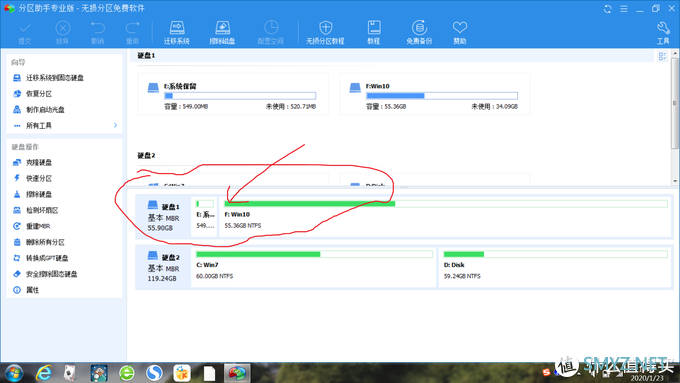Open the 擦除磁盘 wipe disk tool
Screen dimensions: 680x383
tap(222, 33)
